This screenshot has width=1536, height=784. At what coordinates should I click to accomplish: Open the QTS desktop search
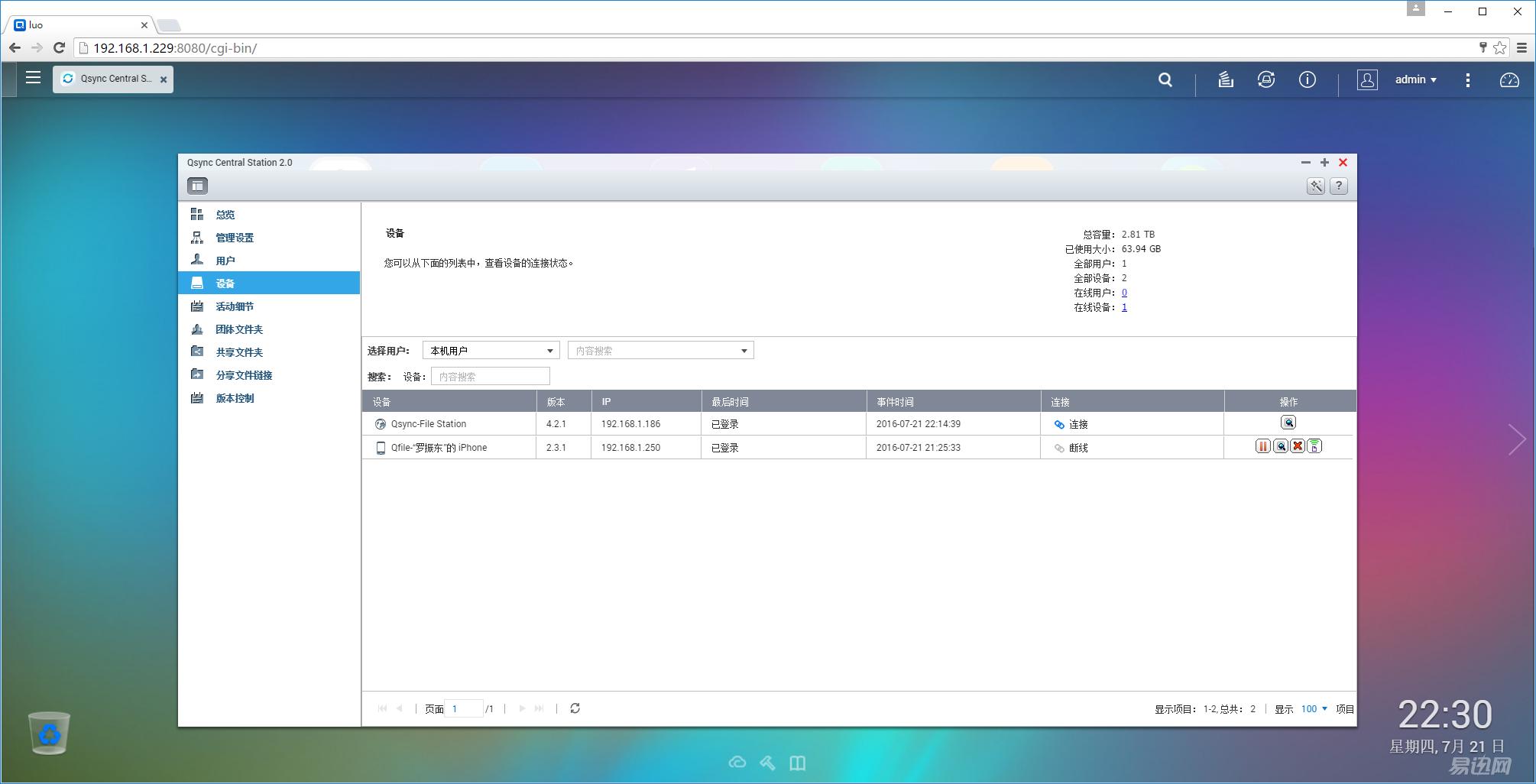point(1165,79)
